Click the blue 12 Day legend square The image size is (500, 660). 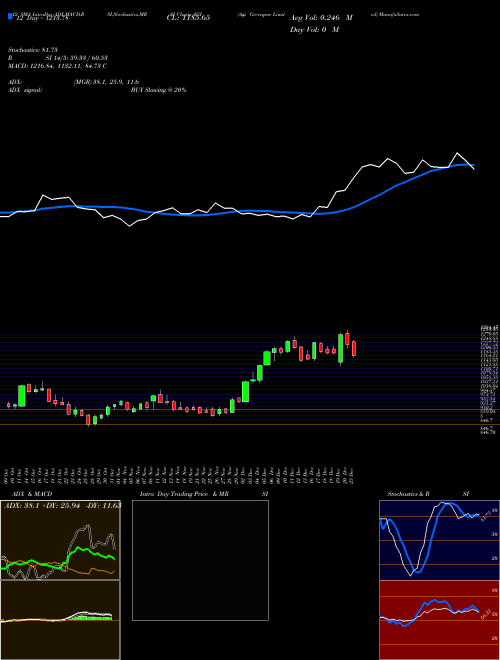click(11, 16)
